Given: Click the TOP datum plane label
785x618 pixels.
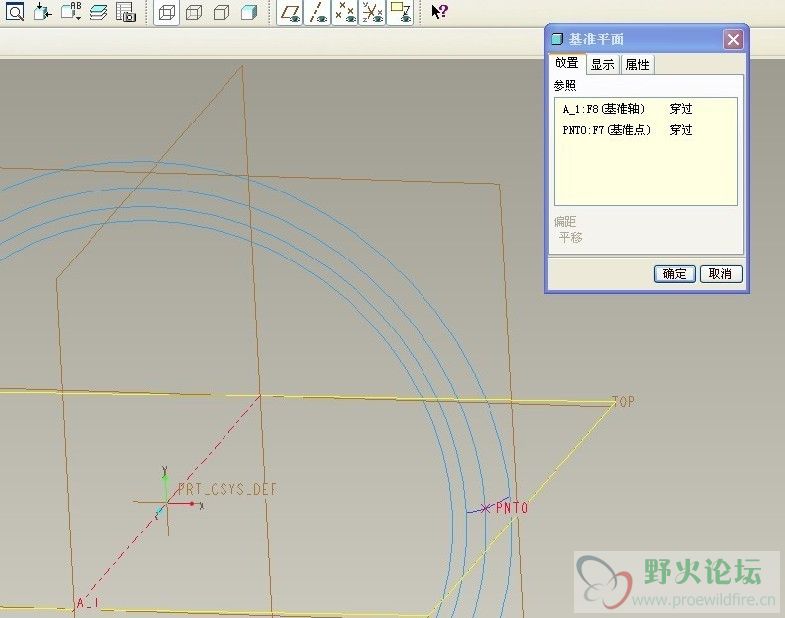Looking at the screenshot, I should click(x=624, y=401).
